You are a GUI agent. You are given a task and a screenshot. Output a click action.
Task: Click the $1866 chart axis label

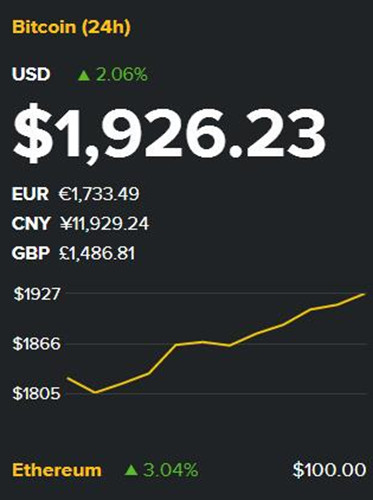click(37, 344)
